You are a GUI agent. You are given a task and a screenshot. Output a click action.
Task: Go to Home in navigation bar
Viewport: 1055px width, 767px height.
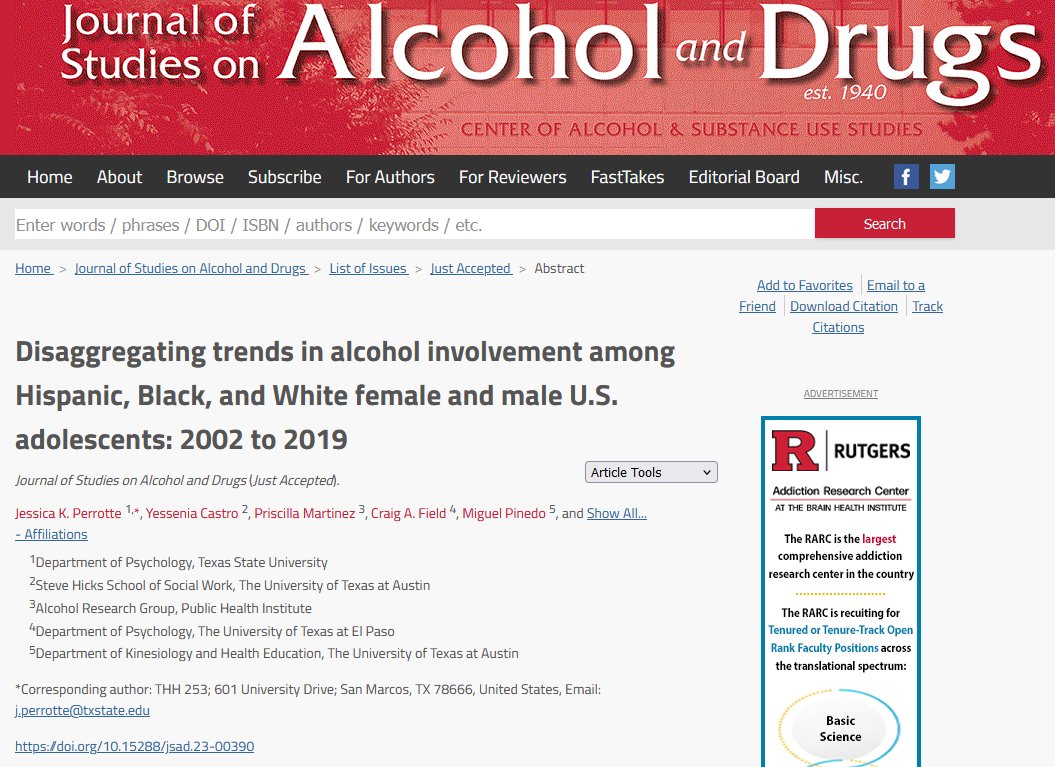point(50,177)
